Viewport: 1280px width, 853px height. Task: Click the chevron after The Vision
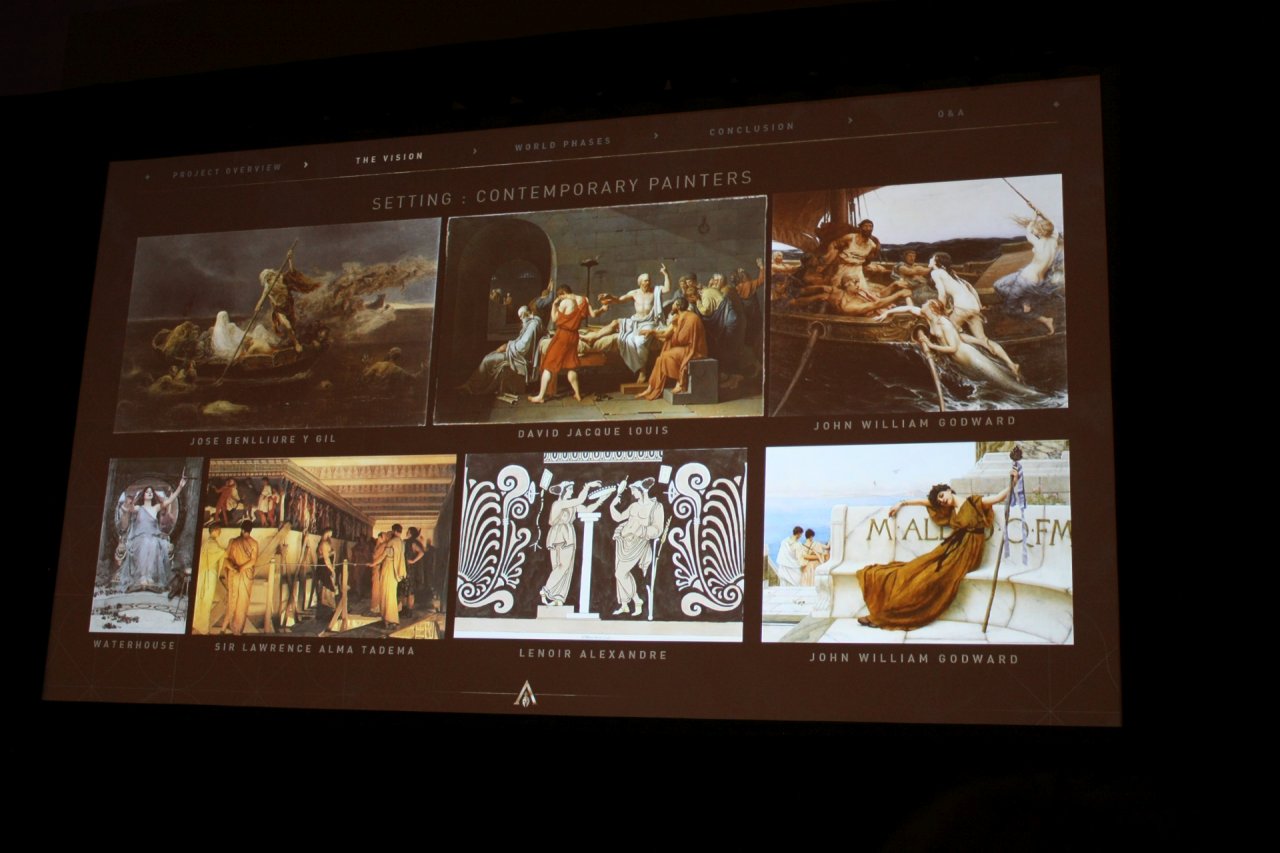point(475,150)
